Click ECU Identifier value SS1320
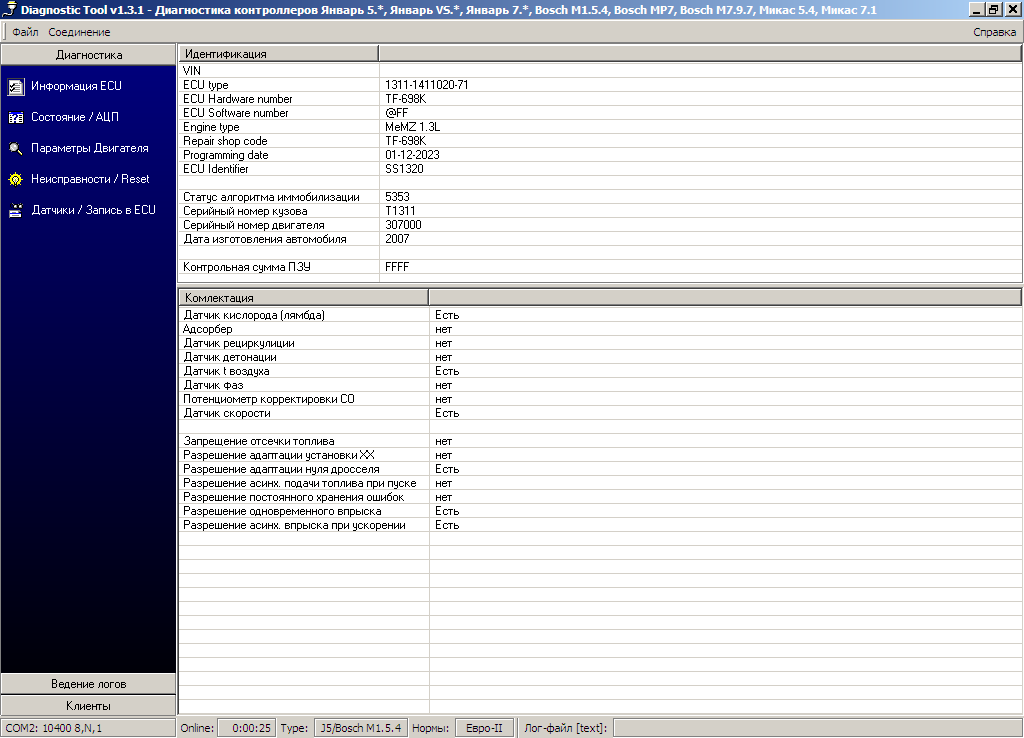Image resolution: width=1024 pixels, height=738 pixels. (404, 169)
